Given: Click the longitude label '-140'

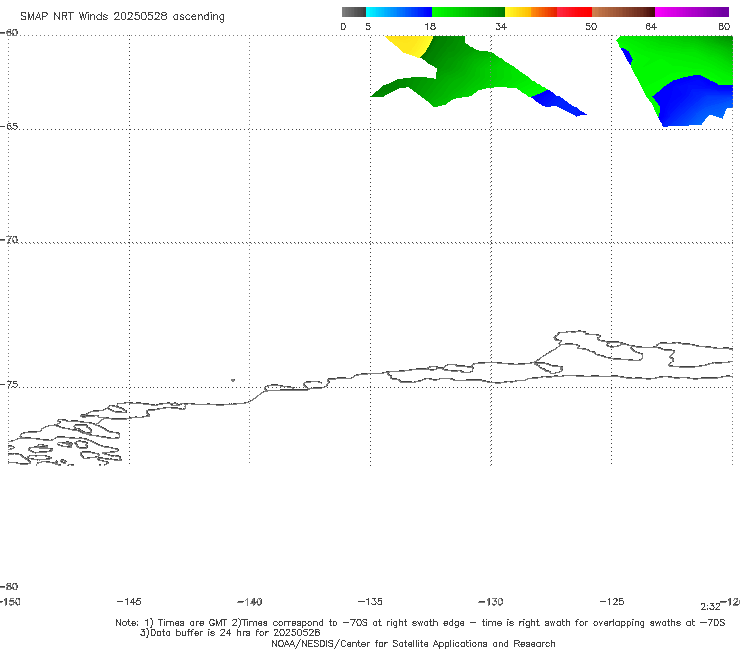Looking at the screenshot, I should coord(250,602).
